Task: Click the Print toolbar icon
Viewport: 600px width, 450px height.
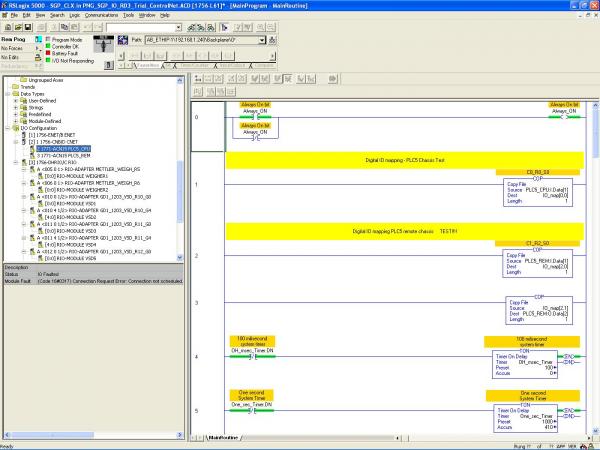Action: (41, 27)
